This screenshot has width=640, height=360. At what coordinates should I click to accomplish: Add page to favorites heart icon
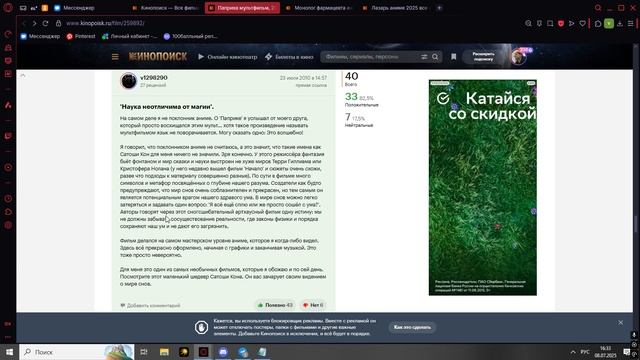582,23
